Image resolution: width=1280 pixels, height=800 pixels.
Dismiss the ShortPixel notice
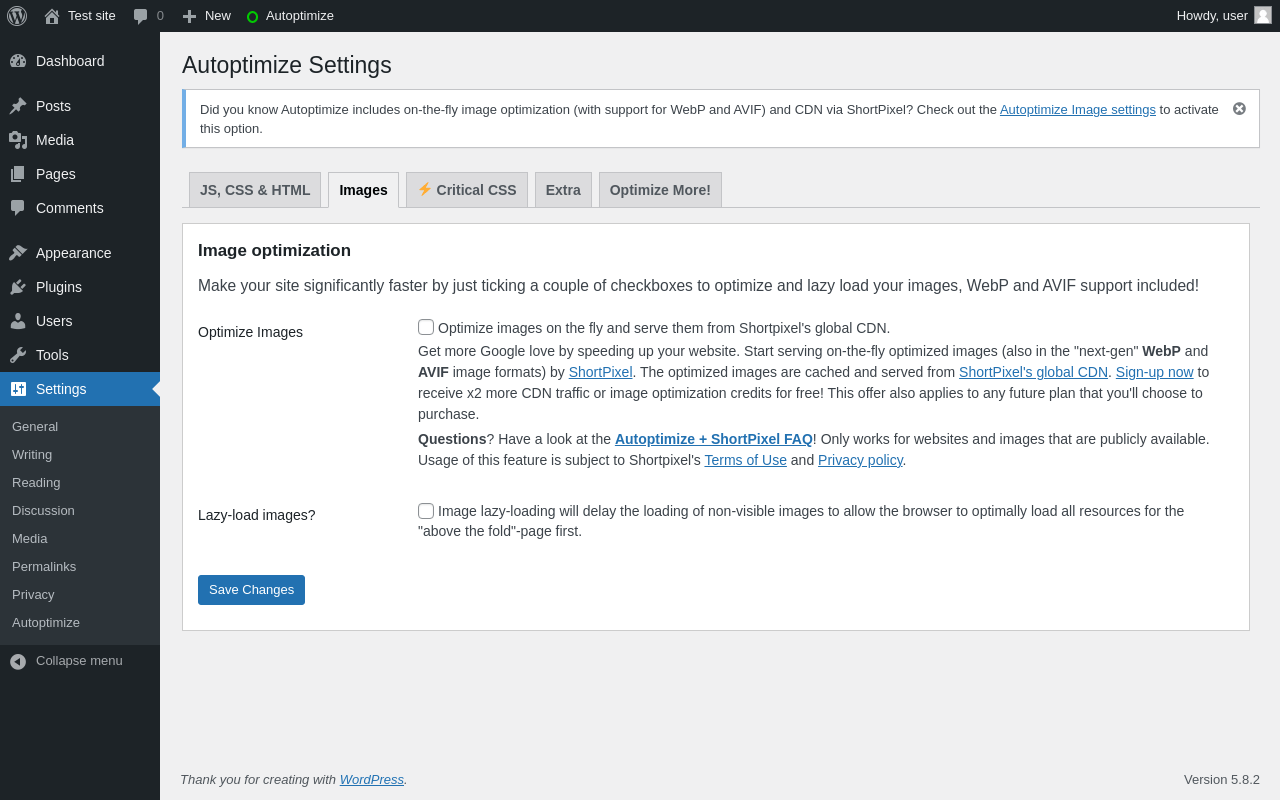pyautogui.click(x=1239, y=109)
